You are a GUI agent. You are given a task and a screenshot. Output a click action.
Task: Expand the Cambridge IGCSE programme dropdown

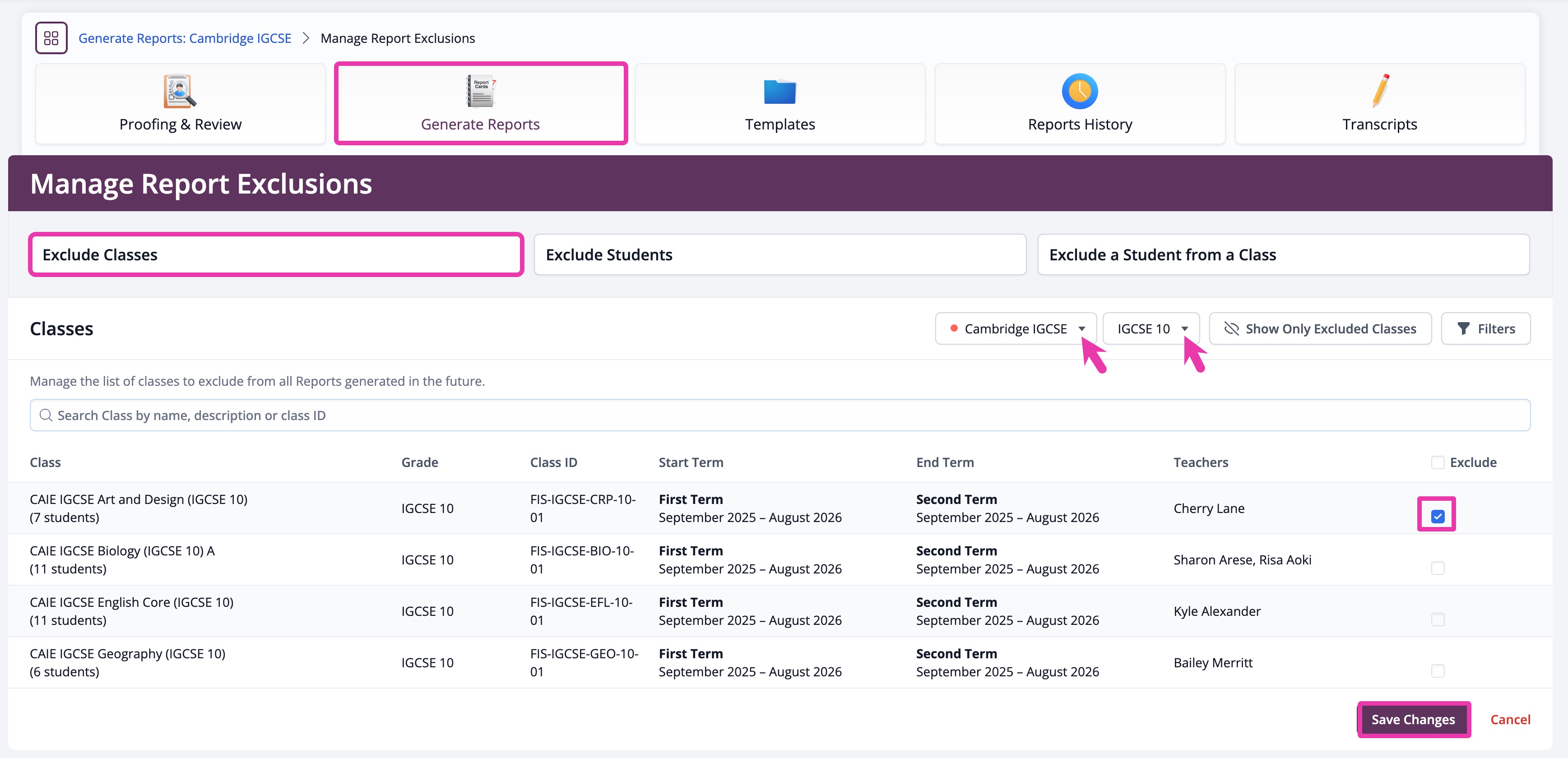coord(1015,328)
